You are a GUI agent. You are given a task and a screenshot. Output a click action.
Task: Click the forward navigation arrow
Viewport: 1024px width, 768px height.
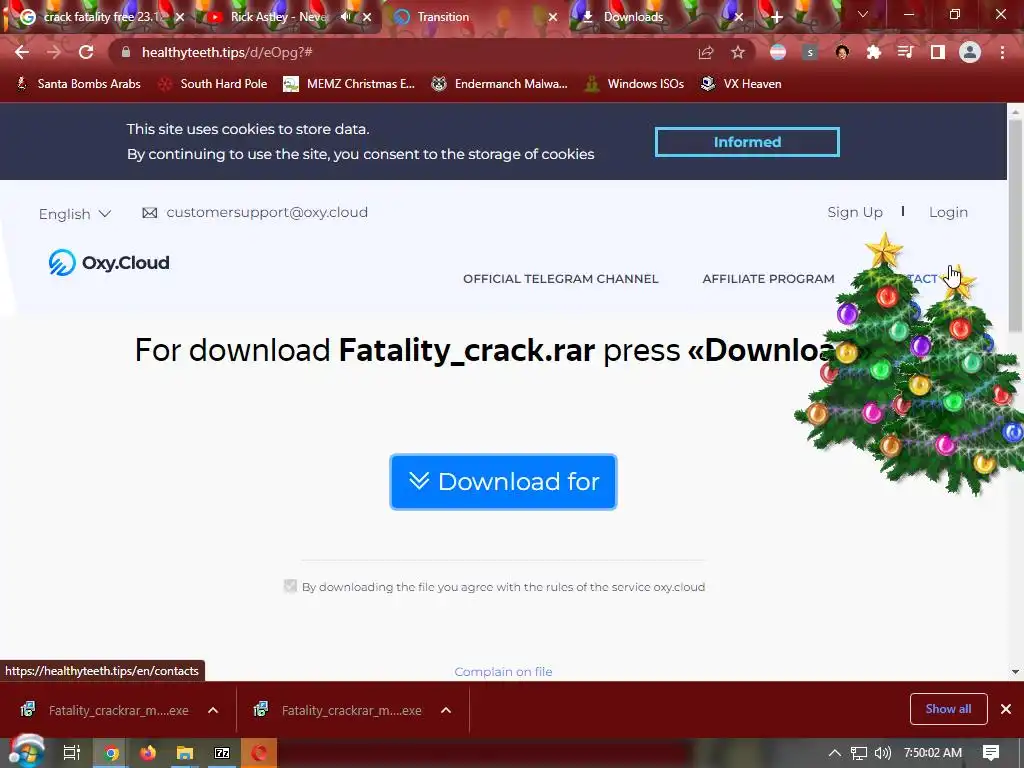pos(54,52)
